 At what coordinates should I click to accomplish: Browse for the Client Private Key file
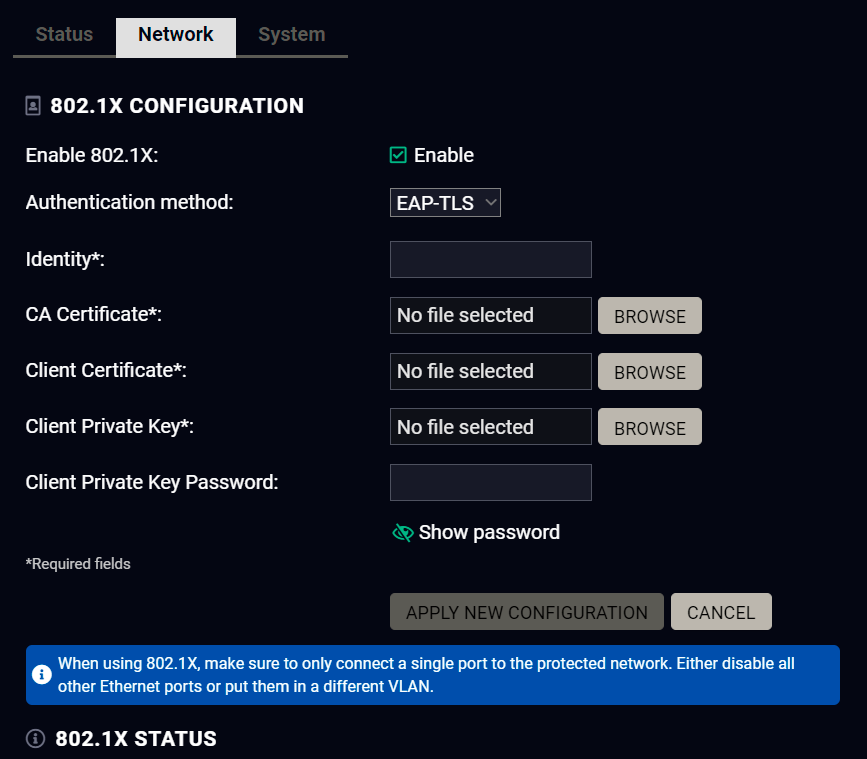(x=649, y=428)
